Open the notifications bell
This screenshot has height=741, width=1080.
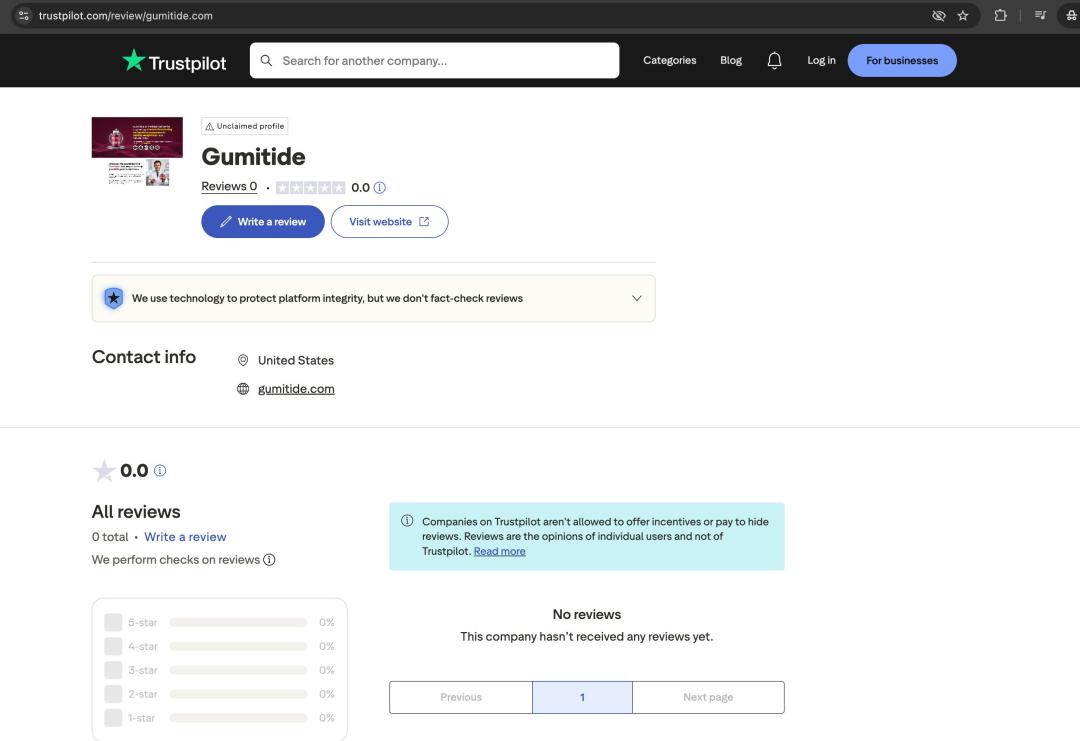pos(774,61)
